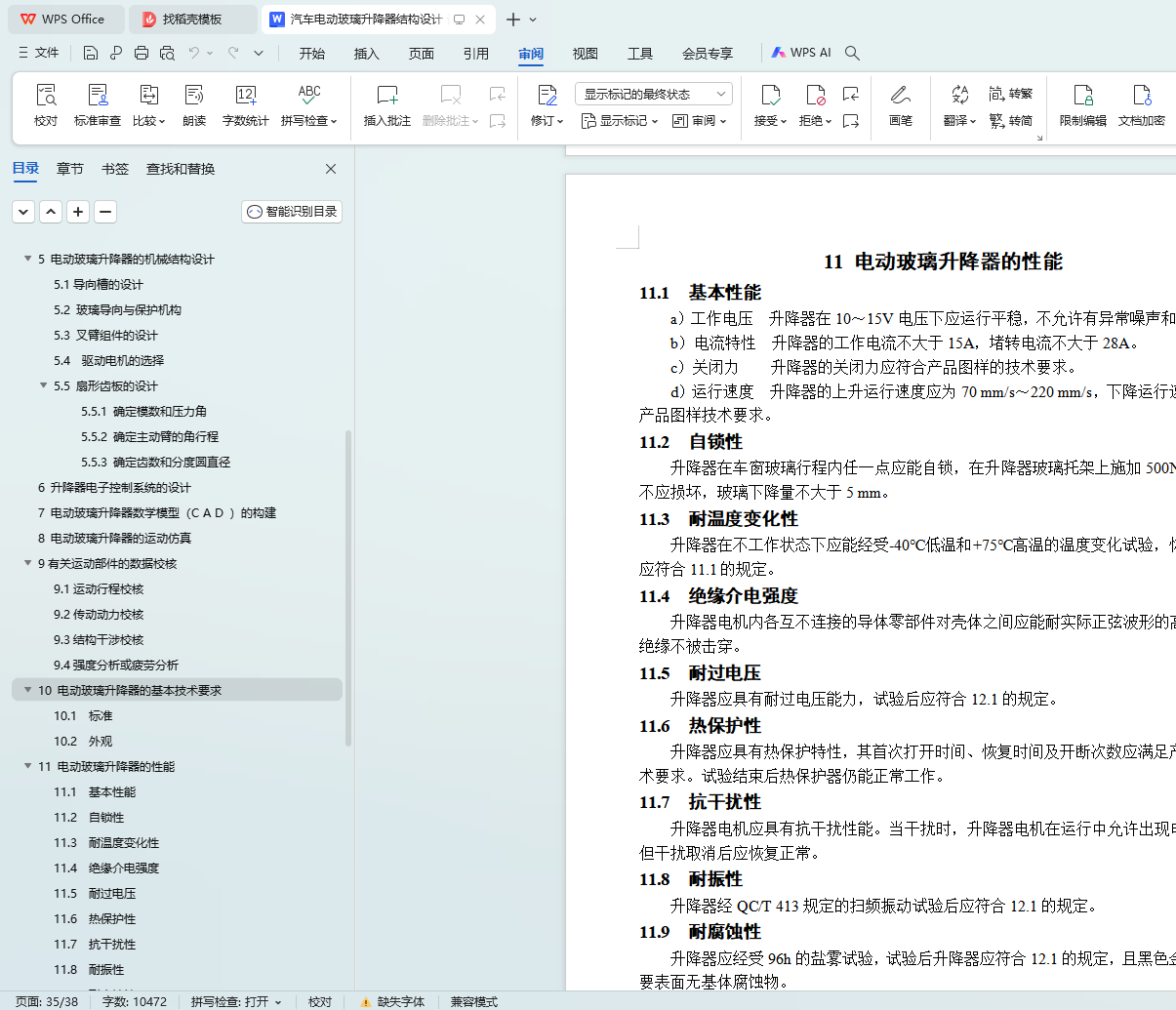Expand the 显示标记 dropdown menu
The width and height of the screenshot is (1176, 1010).
tap(620, 121)
